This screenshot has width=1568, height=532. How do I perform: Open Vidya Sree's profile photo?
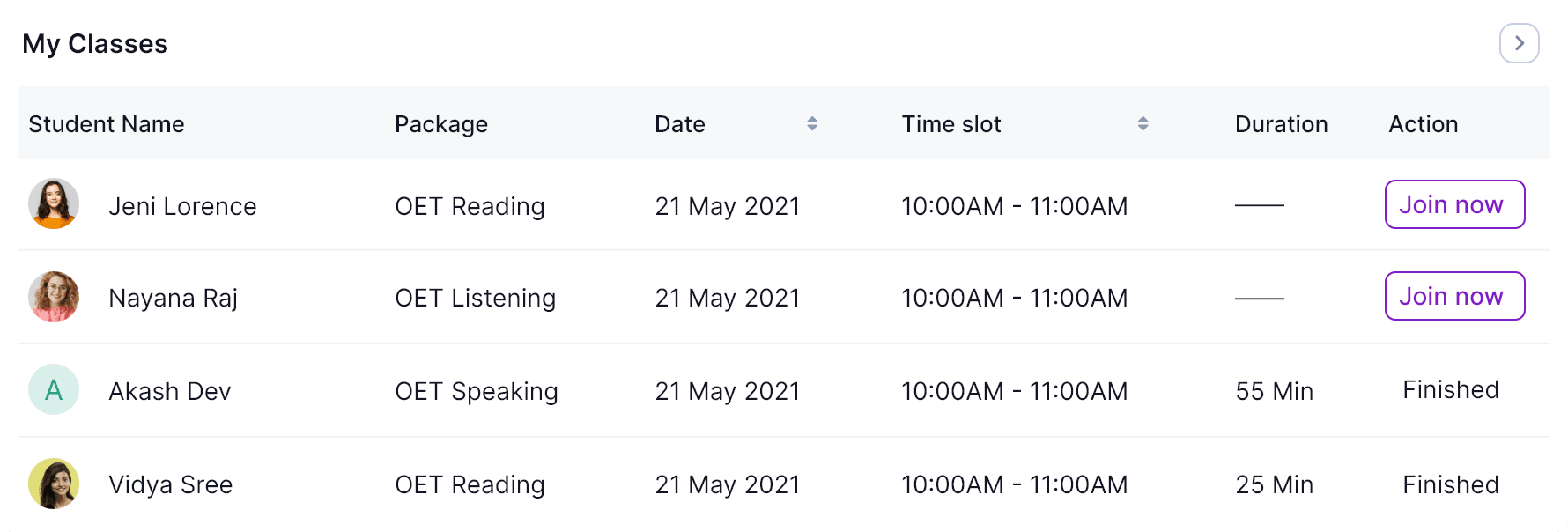click(x=54, y=484)
